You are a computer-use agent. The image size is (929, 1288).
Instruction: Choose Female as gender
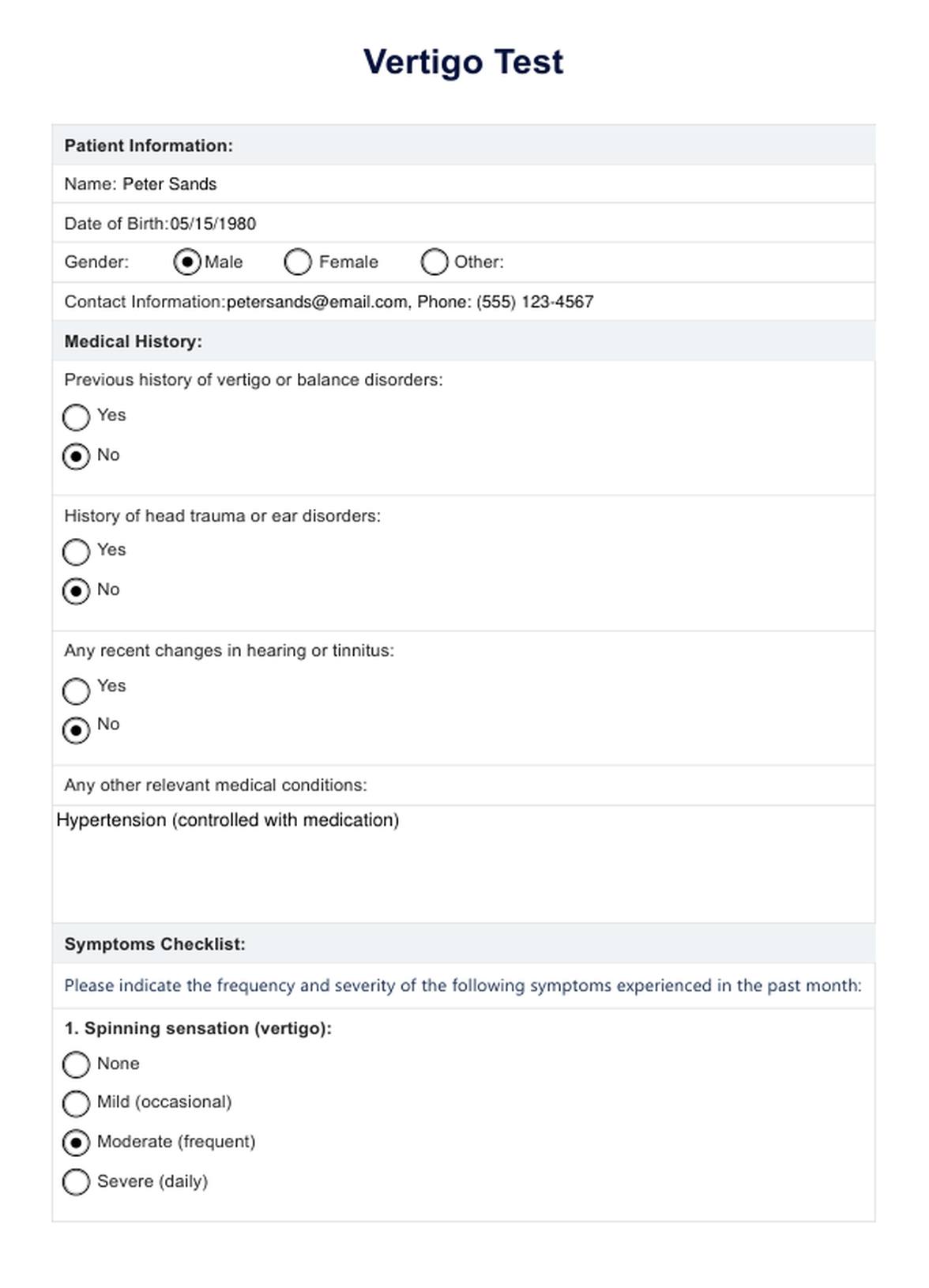point(298,262)
